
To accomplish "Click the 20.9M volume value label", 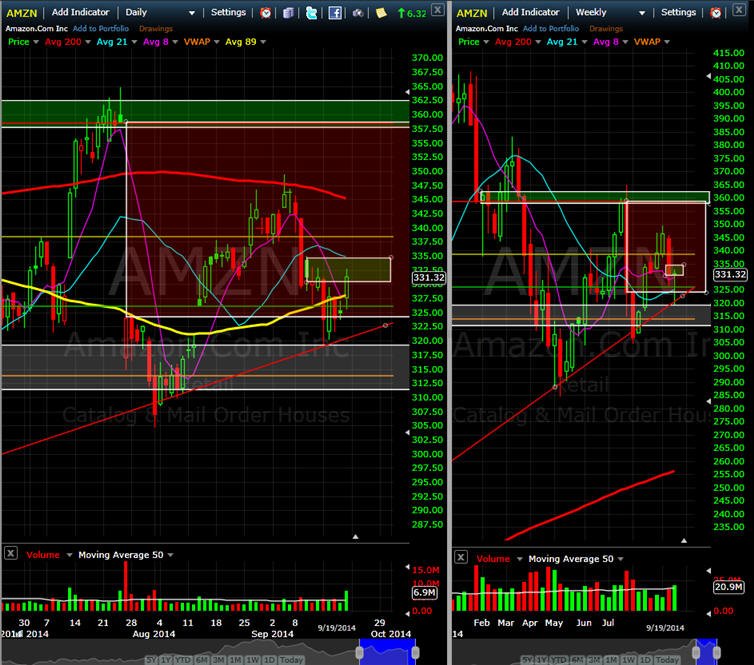I will [729, 587].
